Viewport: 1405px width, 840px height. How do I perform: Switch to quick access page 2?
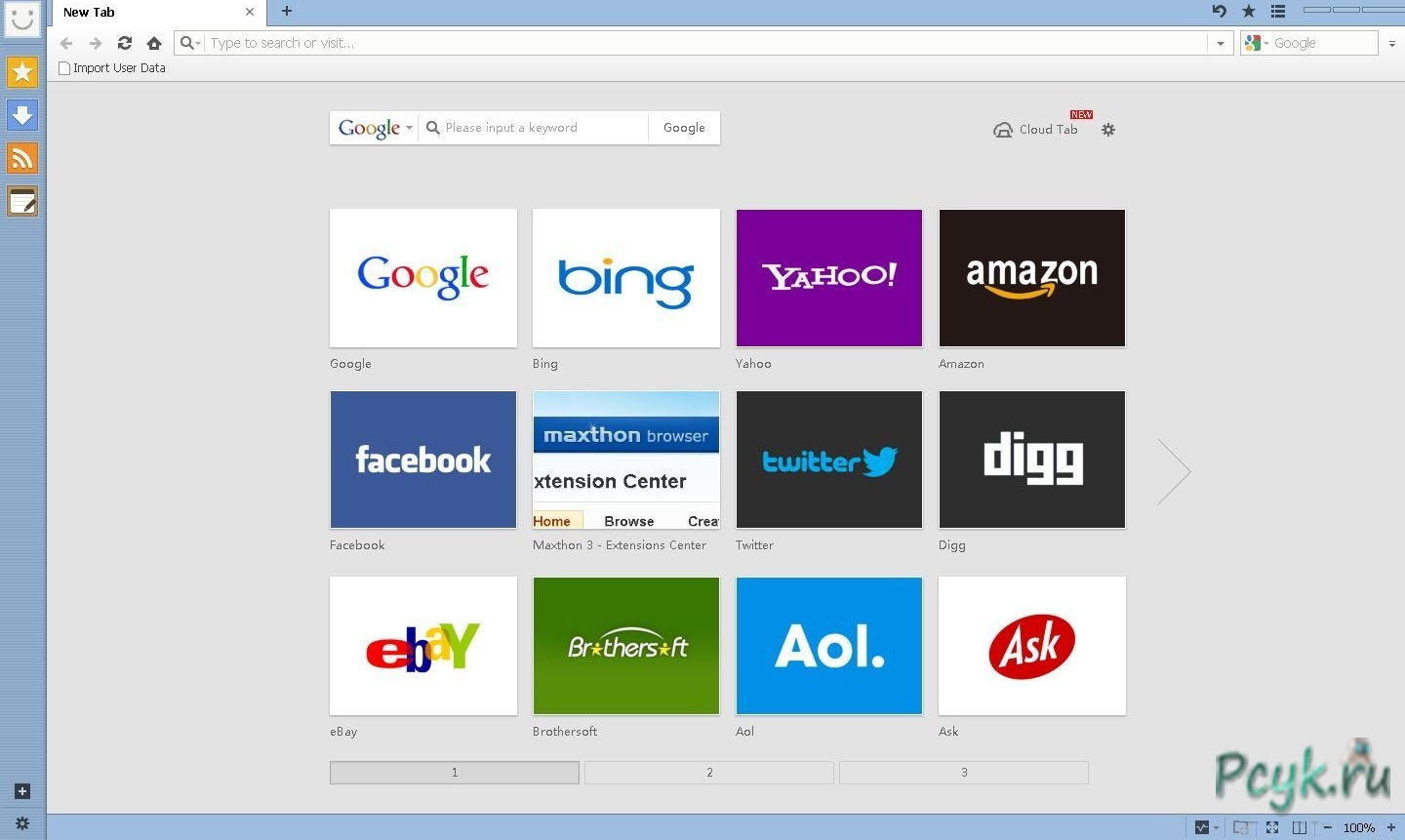click(x=709, y=773)
